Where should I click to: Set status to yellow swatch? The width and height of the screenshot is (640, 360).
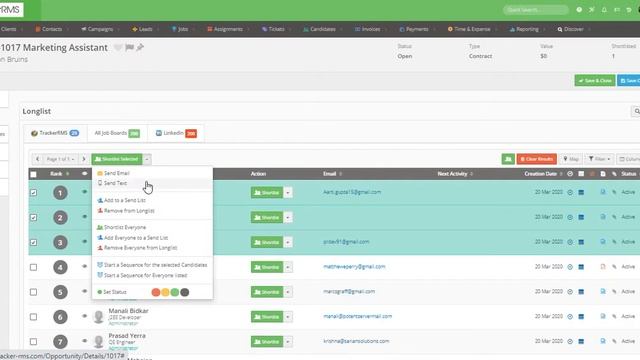pyautogui.click(x=165, y=292)
